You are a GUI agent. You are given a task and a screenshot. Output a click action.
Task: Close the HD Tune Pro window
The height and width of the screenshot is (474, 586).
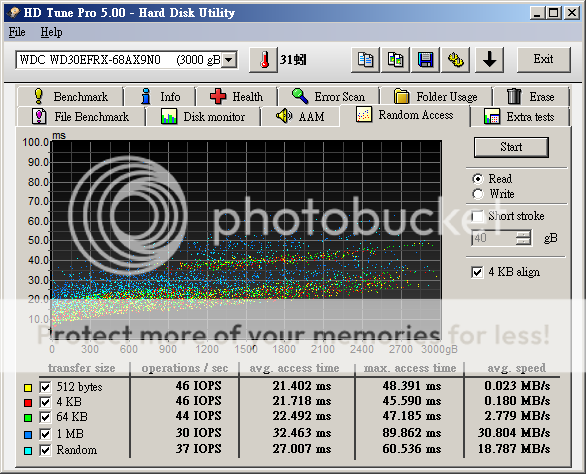572,13
